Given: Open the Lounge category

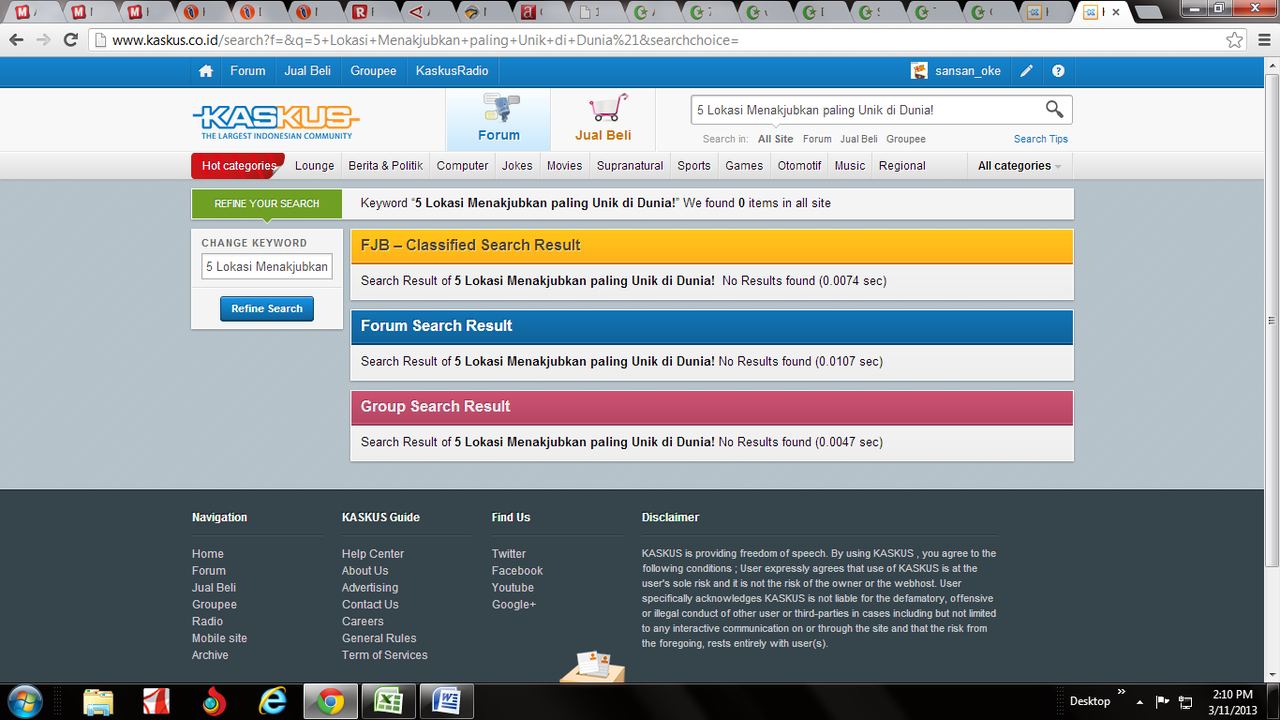Looking at the screenshot, I should pos(314,166).
